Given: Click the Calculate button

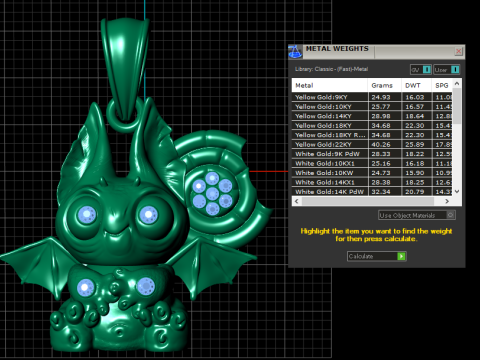Looking at the screenshot, I should coord(377,256).
